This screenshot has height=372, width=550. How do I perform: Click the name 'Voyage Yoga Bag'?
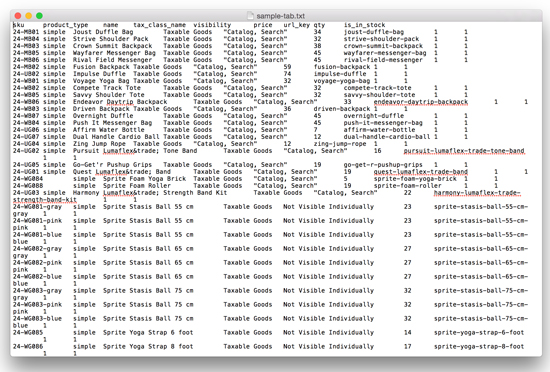pos(101,81)
